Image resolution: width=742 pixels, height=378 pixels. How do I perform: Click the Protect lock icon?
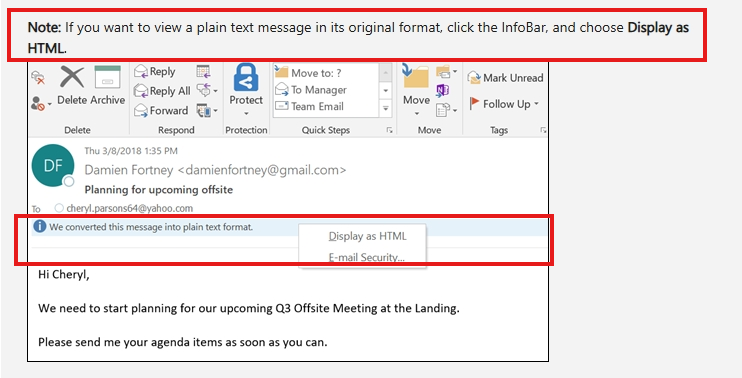coord(246,78)
